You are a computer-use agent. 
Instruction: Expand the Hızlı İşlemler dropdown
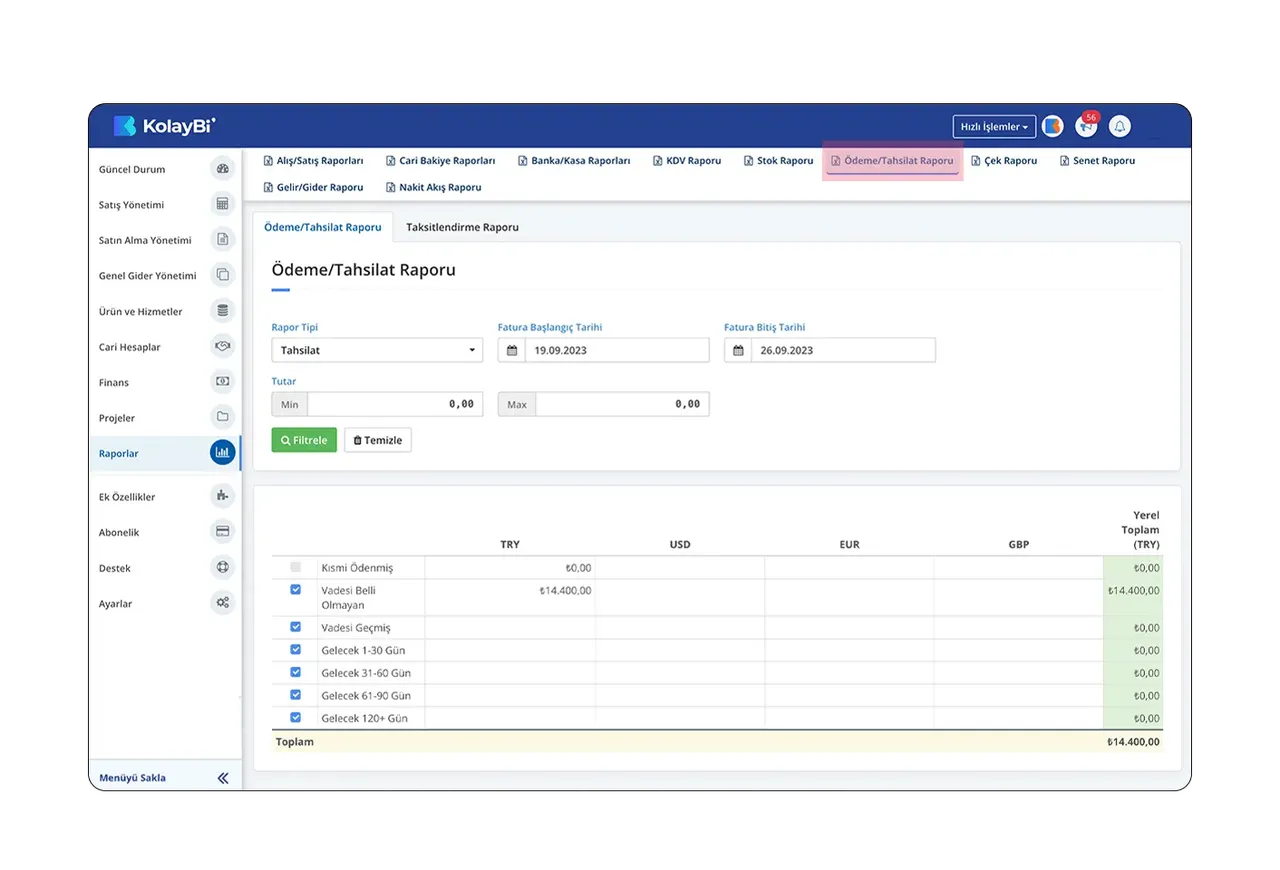(994, 127)
